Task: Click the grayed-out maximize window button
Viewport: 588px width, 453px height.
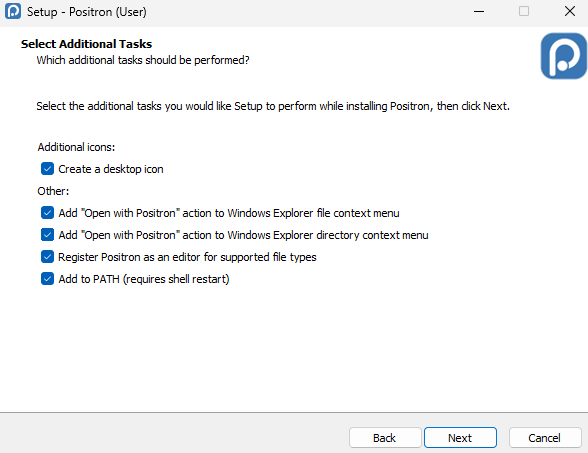Action: click(524, 11)
